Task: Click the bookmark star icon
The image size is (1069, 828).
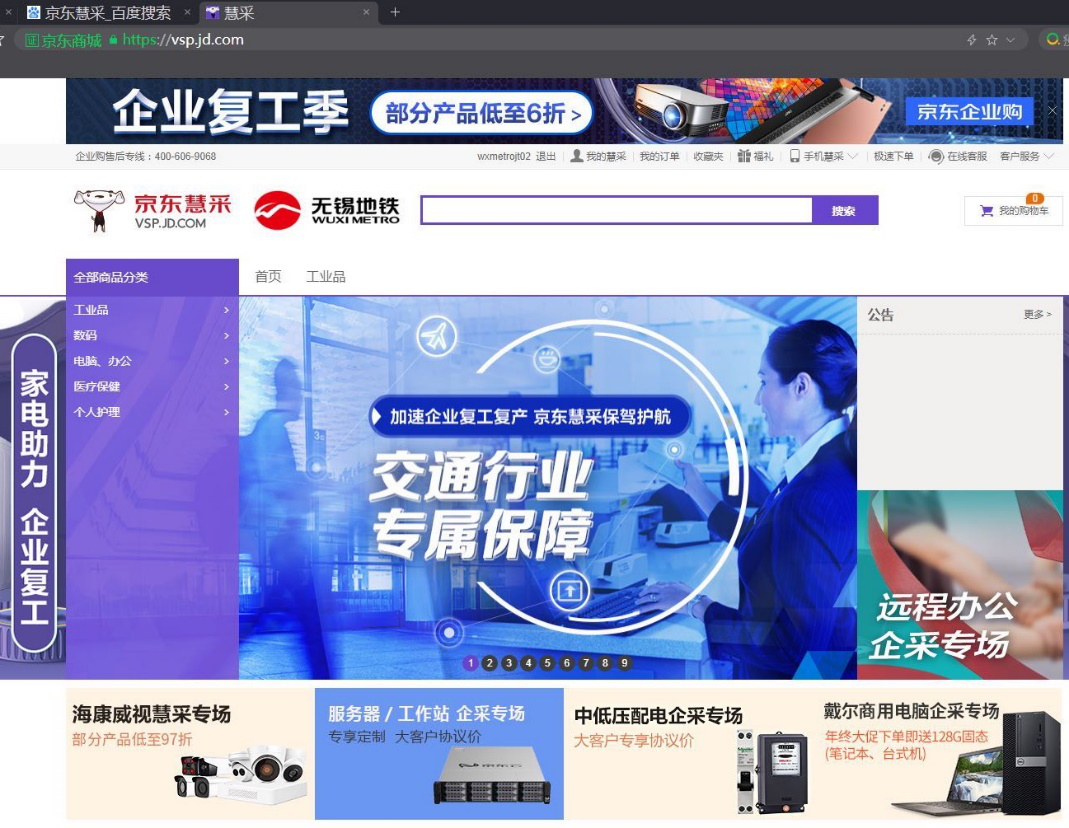Action: coord(991,40)
